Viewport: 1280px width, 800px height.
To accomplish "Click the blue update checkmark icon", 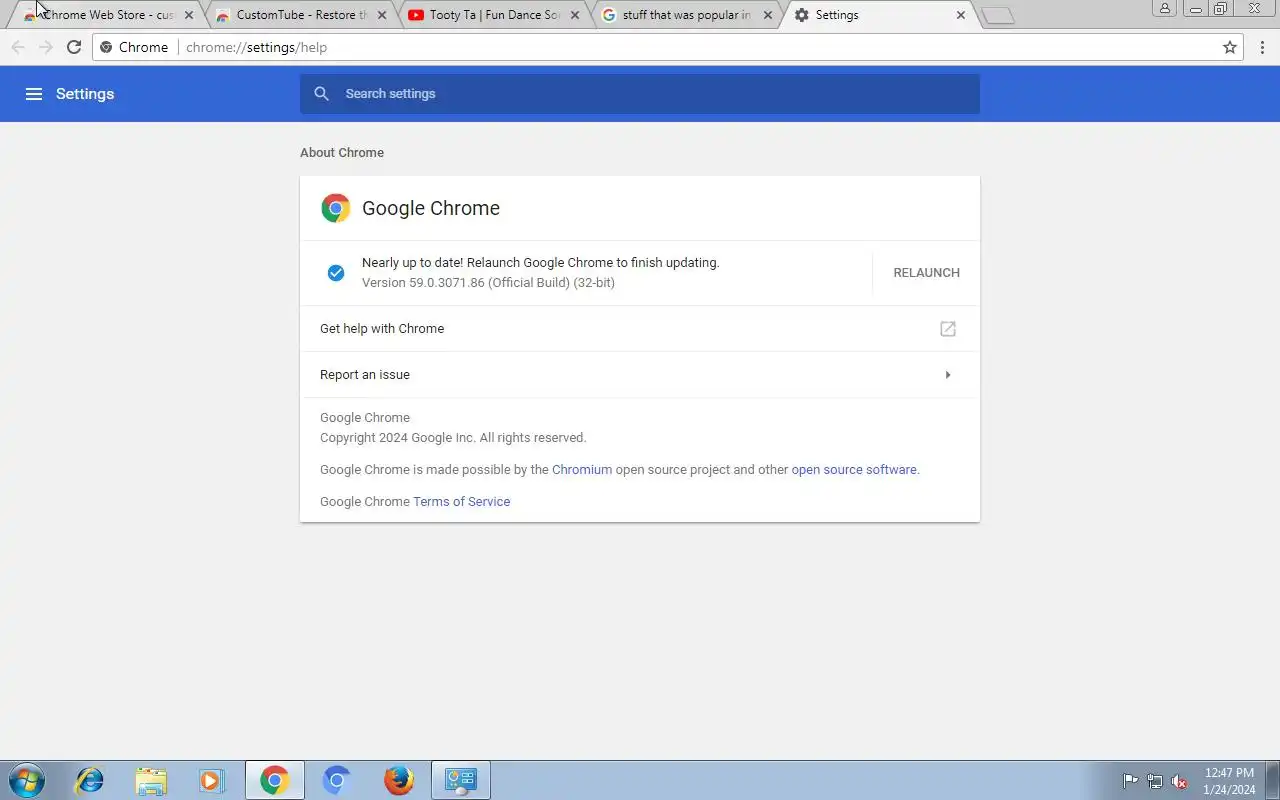I will [336, 273].
